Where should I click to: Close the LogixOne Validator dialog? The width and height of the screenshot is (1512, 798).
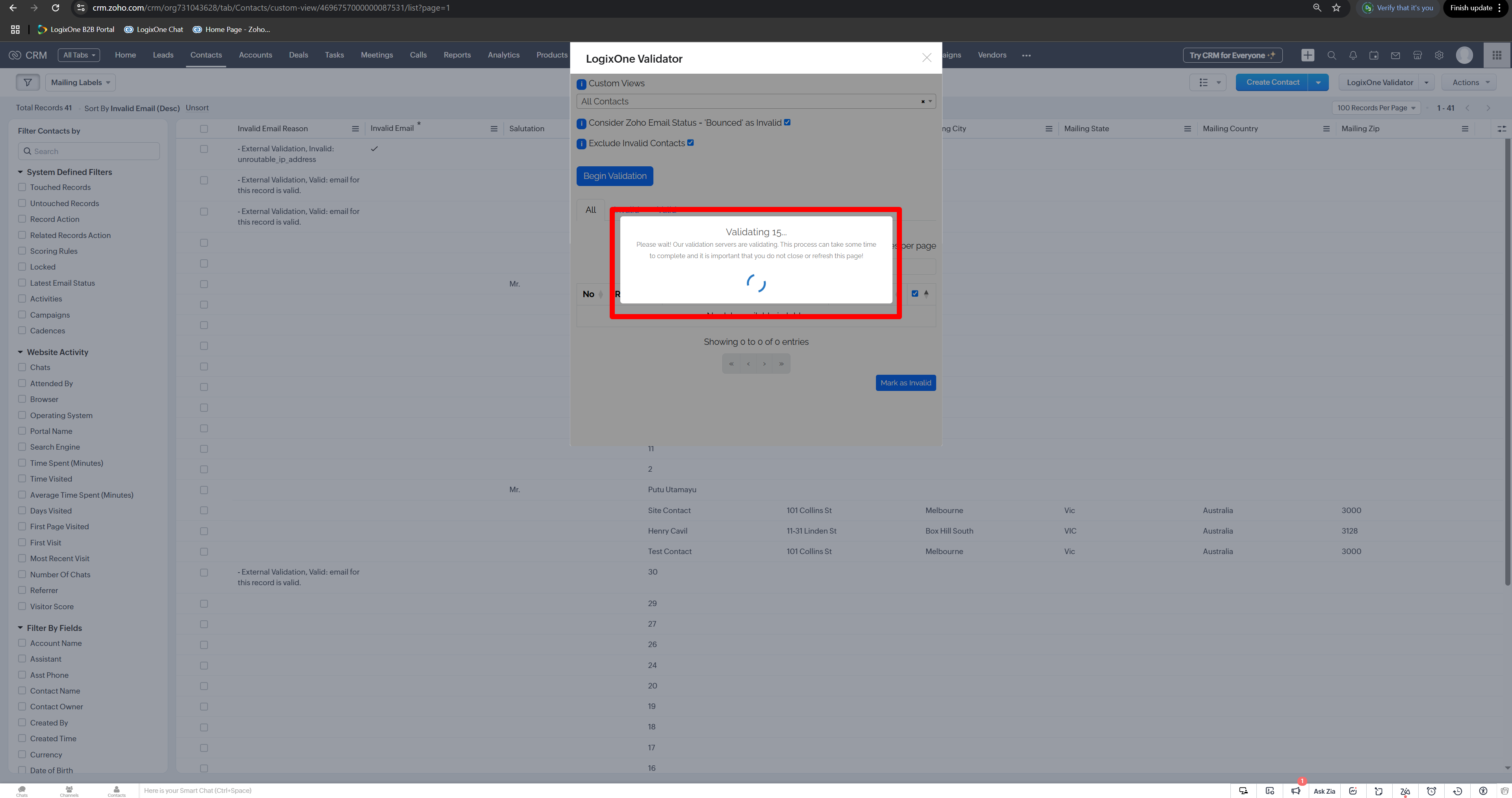click(x=926, y=58)
